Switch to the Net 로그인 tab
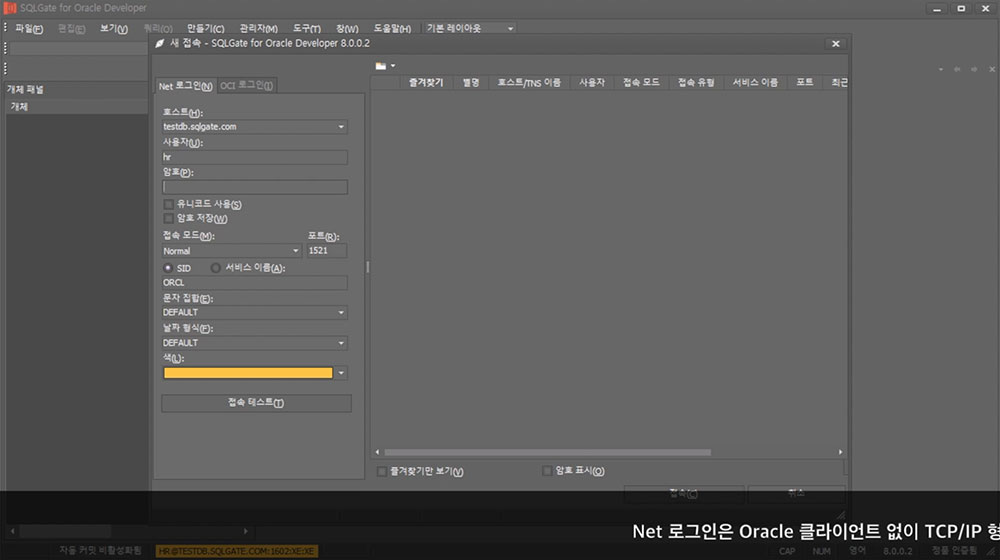Screen dimensions: 1000x560 185,85
